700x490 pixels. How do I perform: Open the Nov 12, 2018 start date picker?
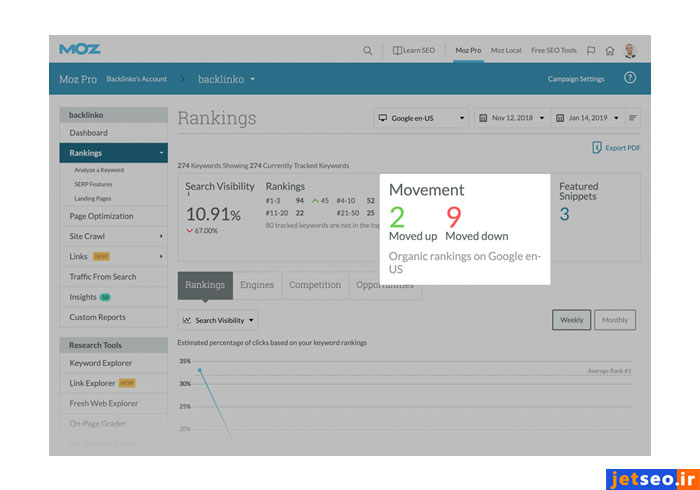point(512,118)
